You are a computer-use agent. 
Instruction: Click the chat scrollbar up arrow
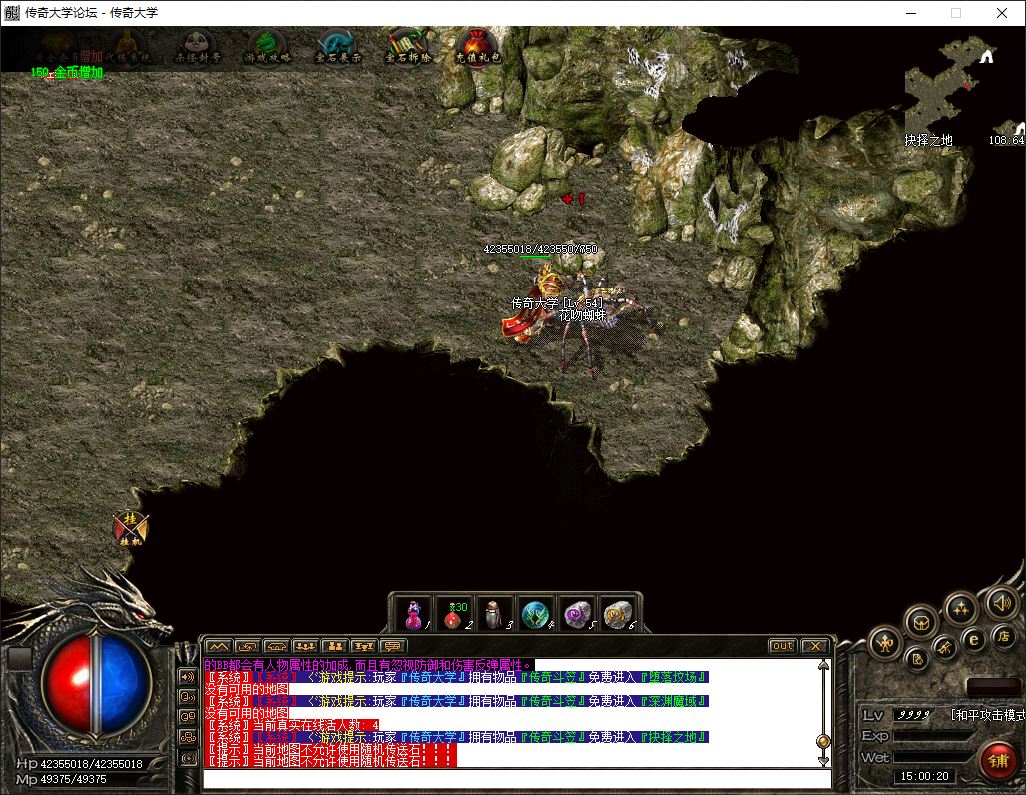(x=823, y=665)
